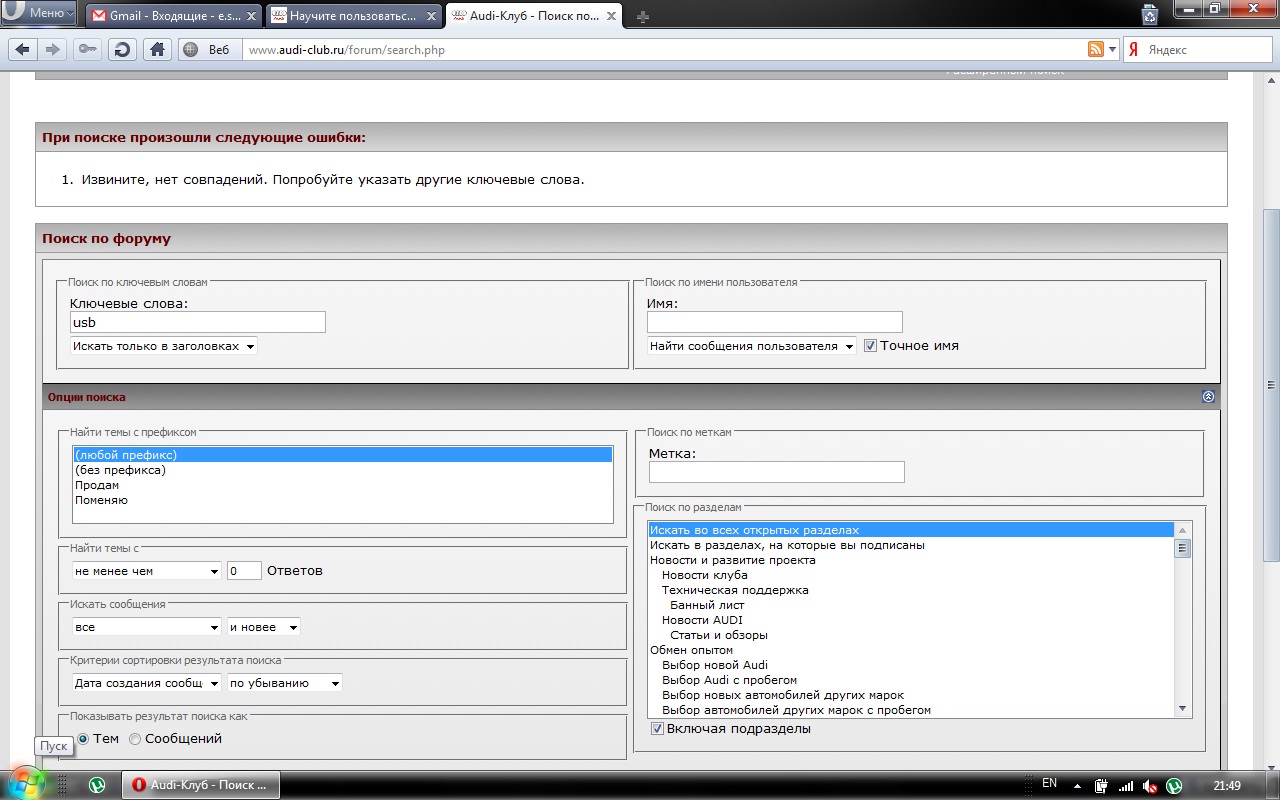Click the muted volume tray icon
Screen dimensions: 1280x800
(1150, 786)
